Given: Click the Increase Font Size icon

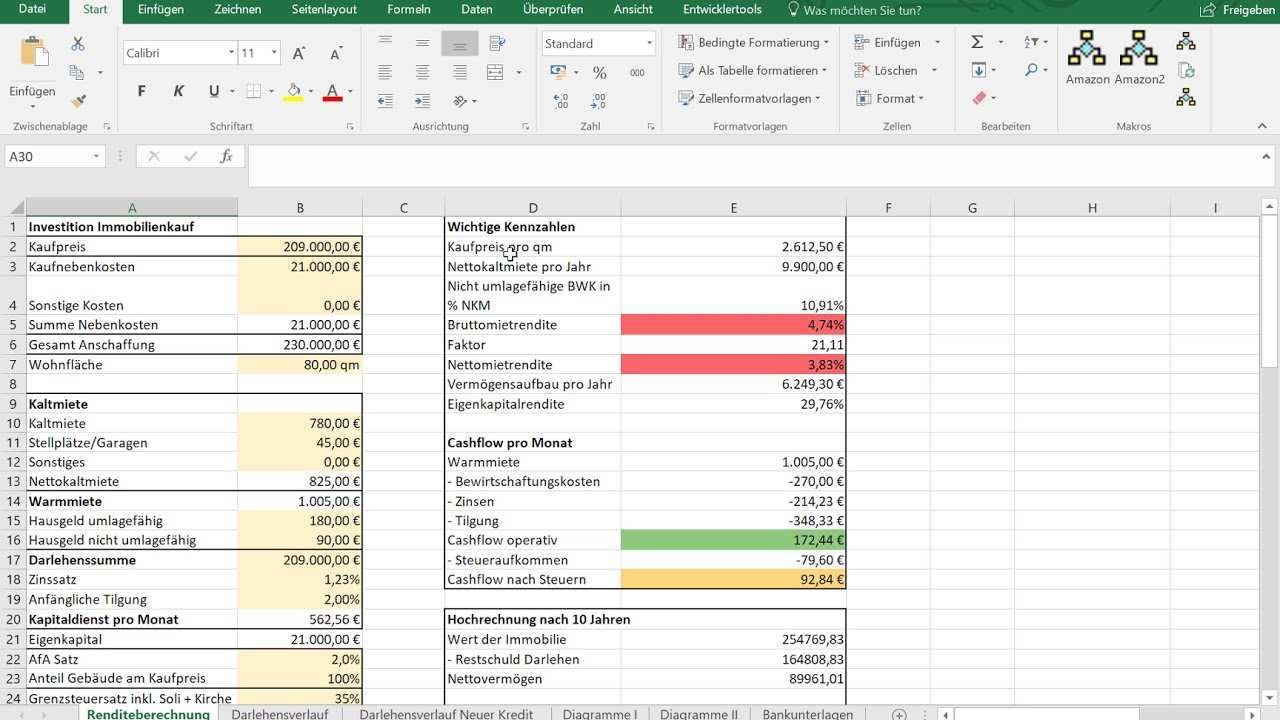Looking at the screenshot, I should pyautogui.click(x=300, y=53).
